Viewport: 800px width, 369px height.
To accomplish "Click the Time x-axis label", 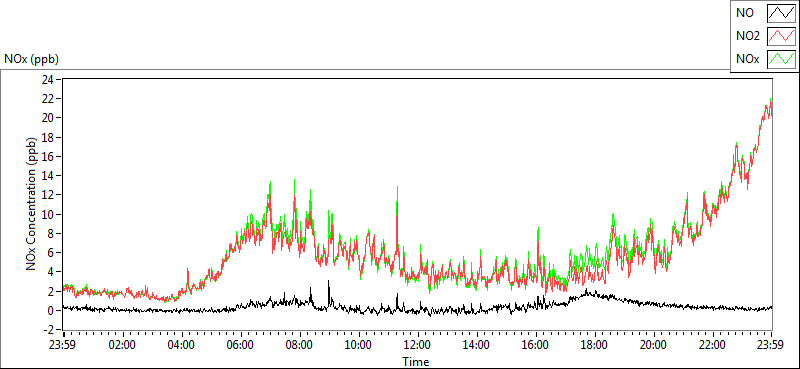I will coord(416,362).
